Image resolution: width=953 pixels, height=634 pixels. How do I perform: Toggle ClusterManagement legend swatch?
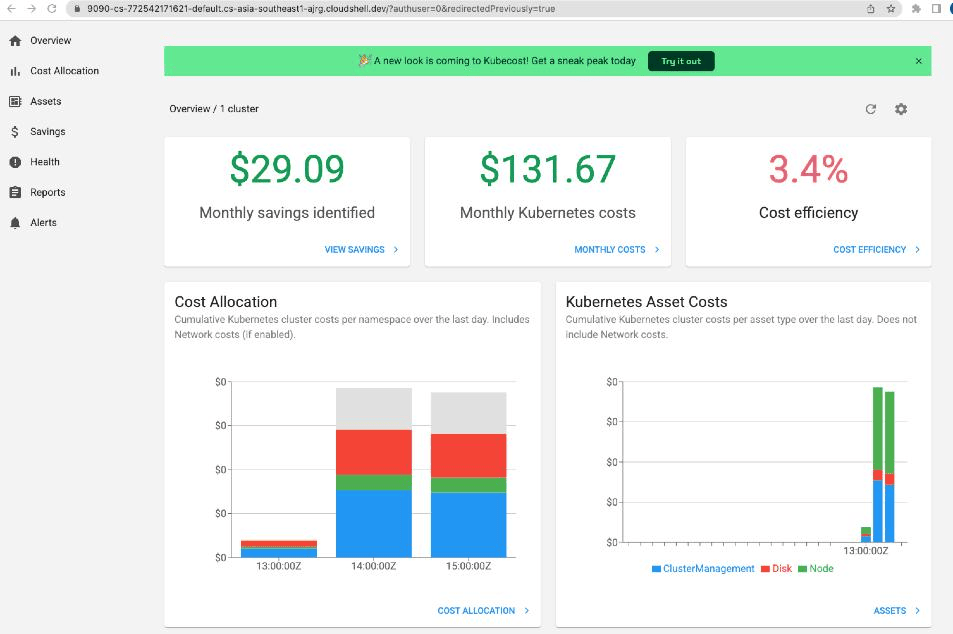click(x=656, y=569)
